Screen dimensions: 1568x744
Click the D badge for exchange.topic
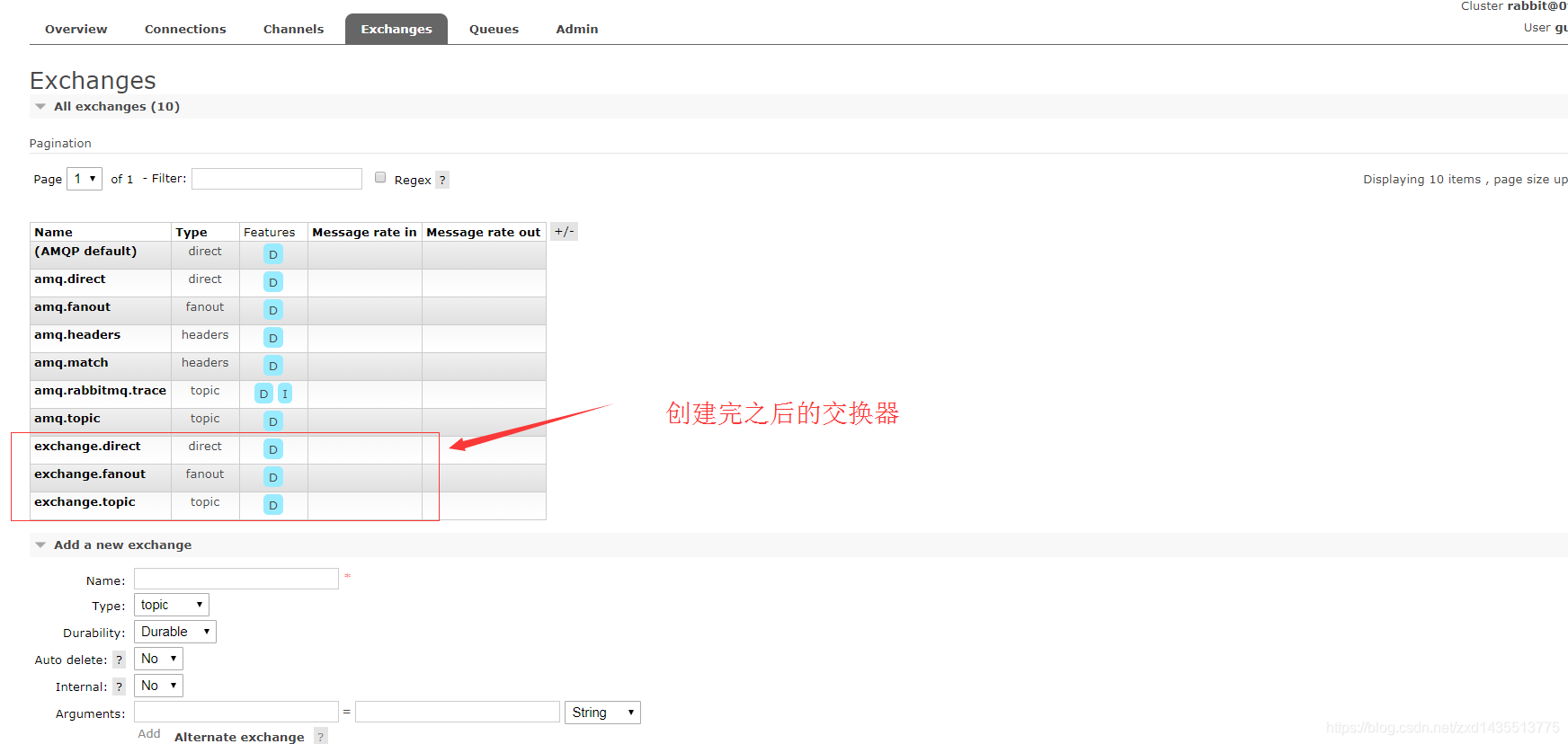[x=273, y=505]
